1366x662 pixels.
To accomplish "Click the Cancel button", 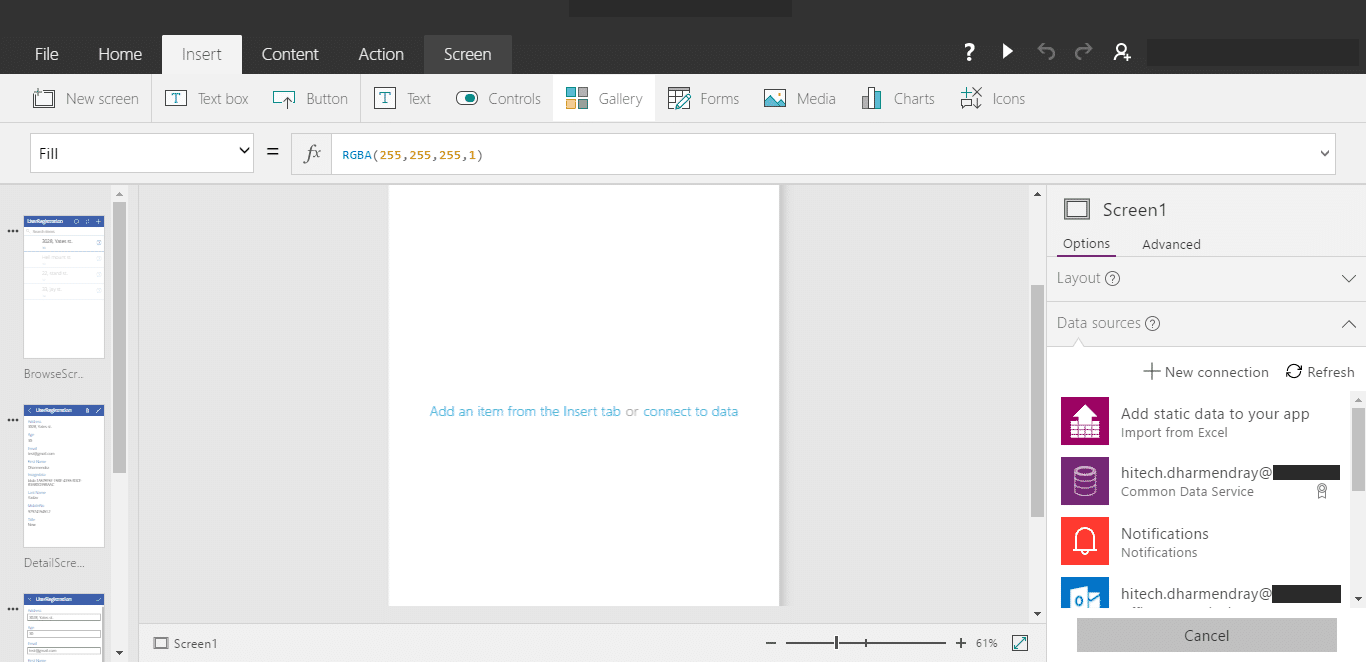I will pos(1206,635).
